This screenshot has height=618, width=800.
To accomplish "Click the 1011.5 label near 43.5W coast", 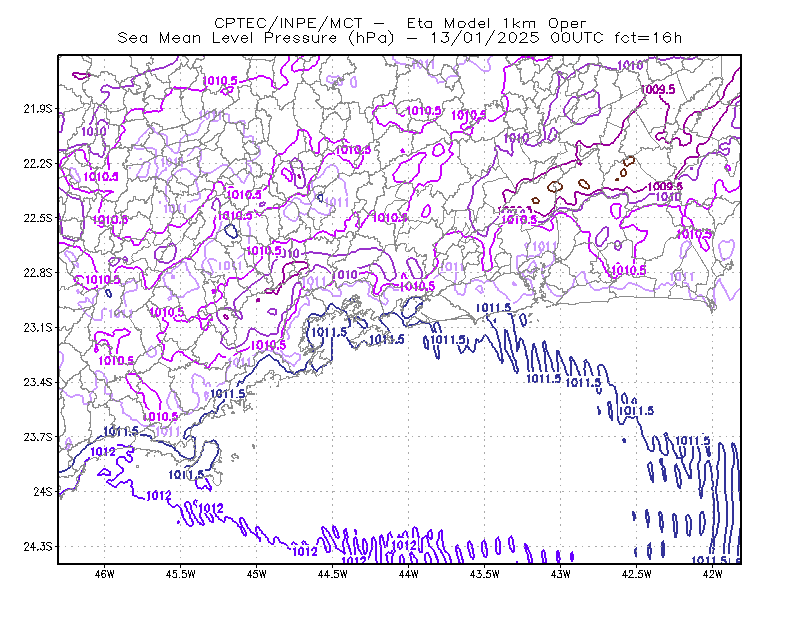I will (x=493, y=307).
